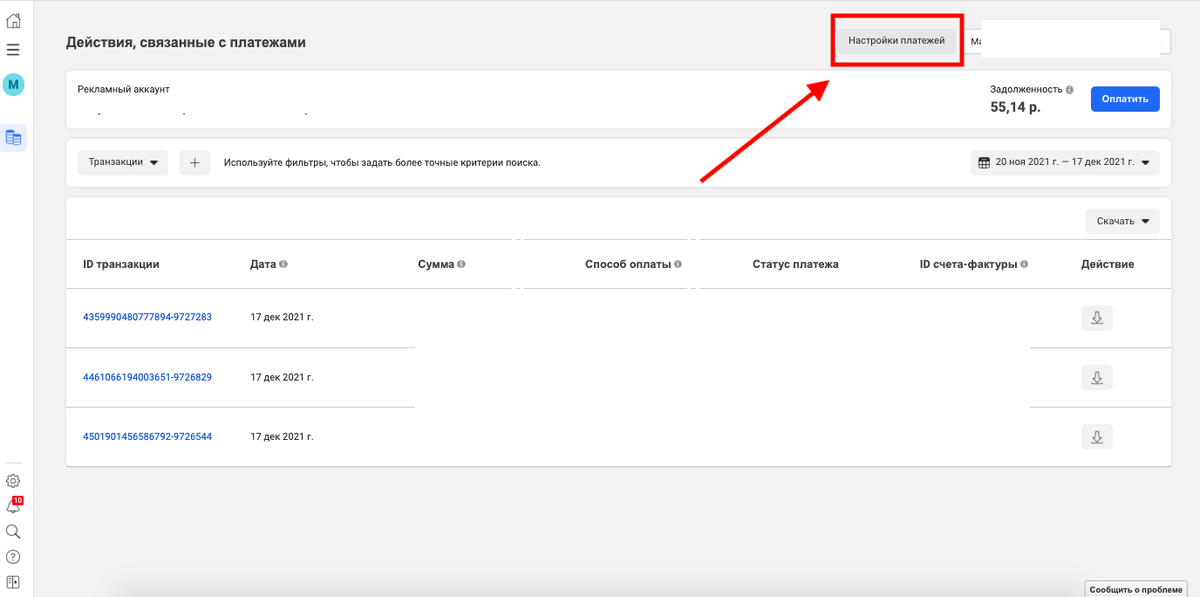Click the blue Оплатить button
This screenshot has width=1200, height=597.
[1125, 99]
